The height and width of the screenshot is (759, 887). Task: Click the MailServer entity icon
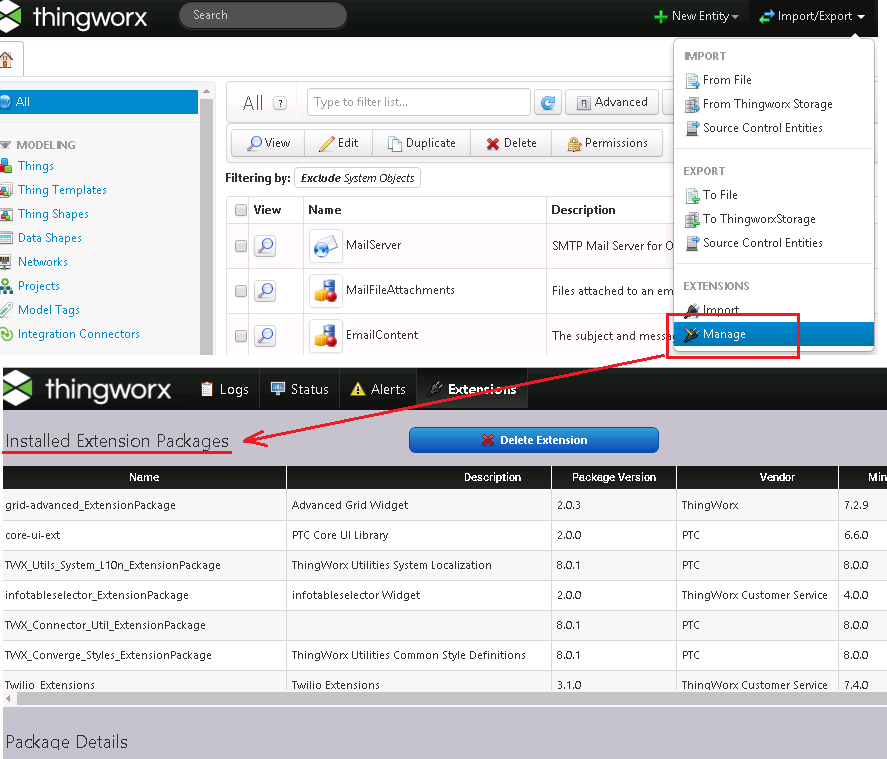tap(326, 246)
